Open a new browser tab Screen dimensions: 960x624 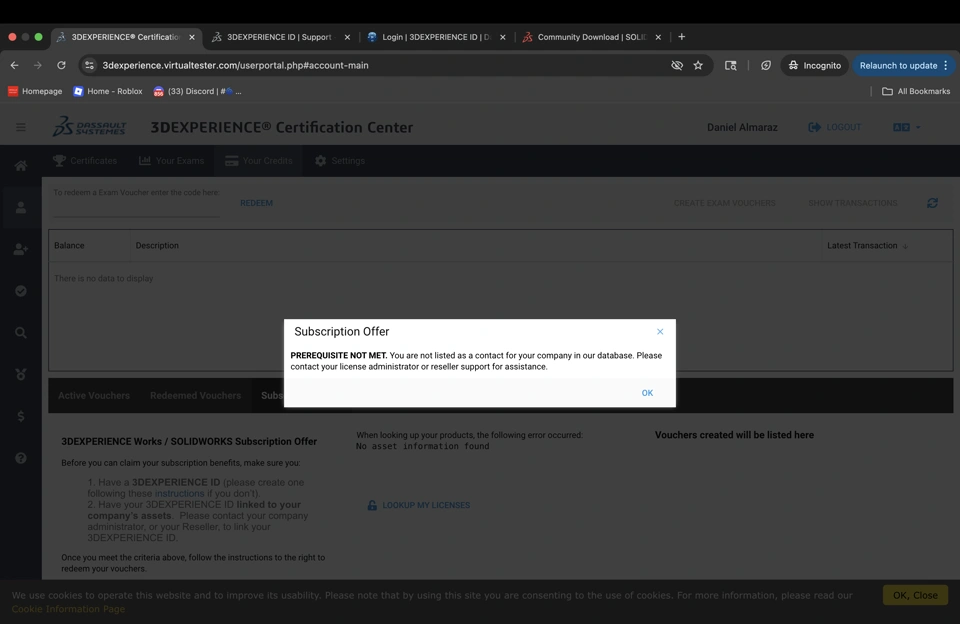tap(681, 37)
